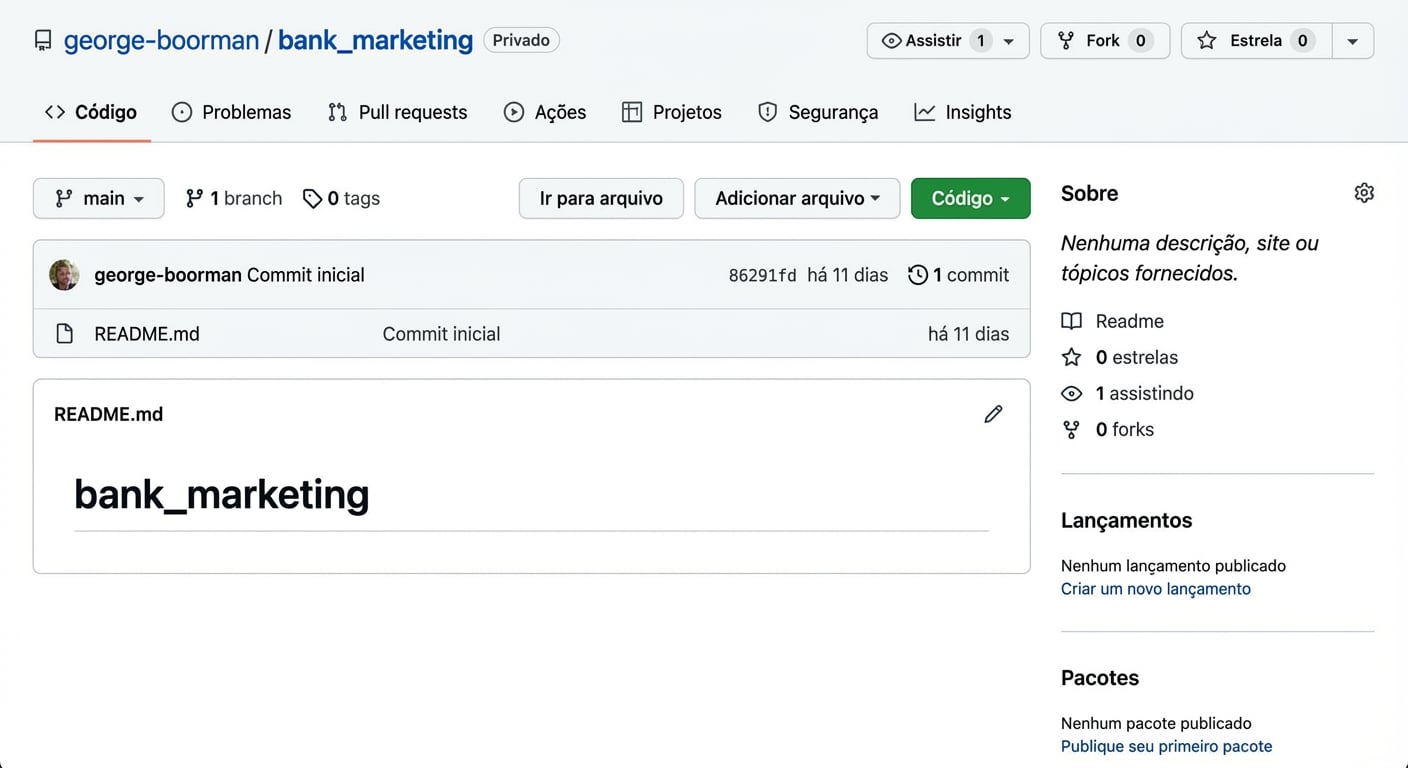Screen dimensions: 1408x768
Task: Fork the repository with Fork button
Action: coord(1105,41)
